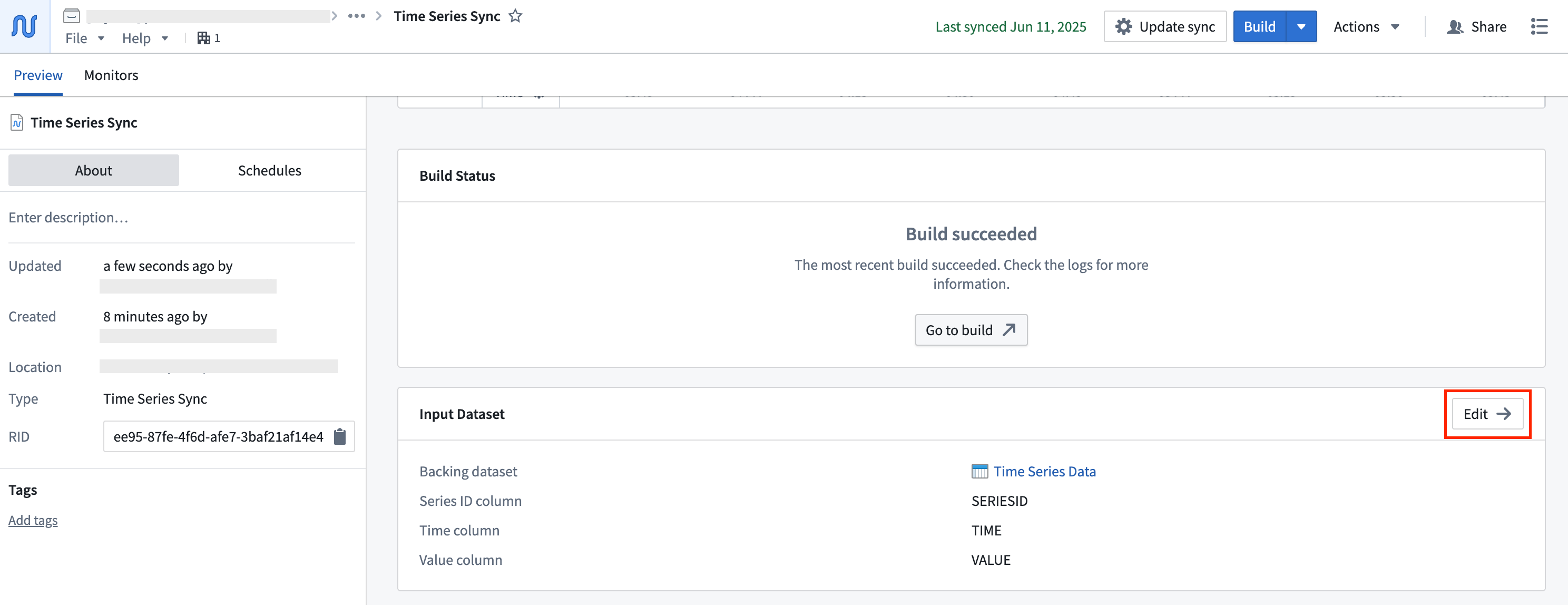Image resolution: width=1568 pixels, height=605 pixels.
Task: Open the Help menu
Action: pyautogui.click(x=143, y=38)
